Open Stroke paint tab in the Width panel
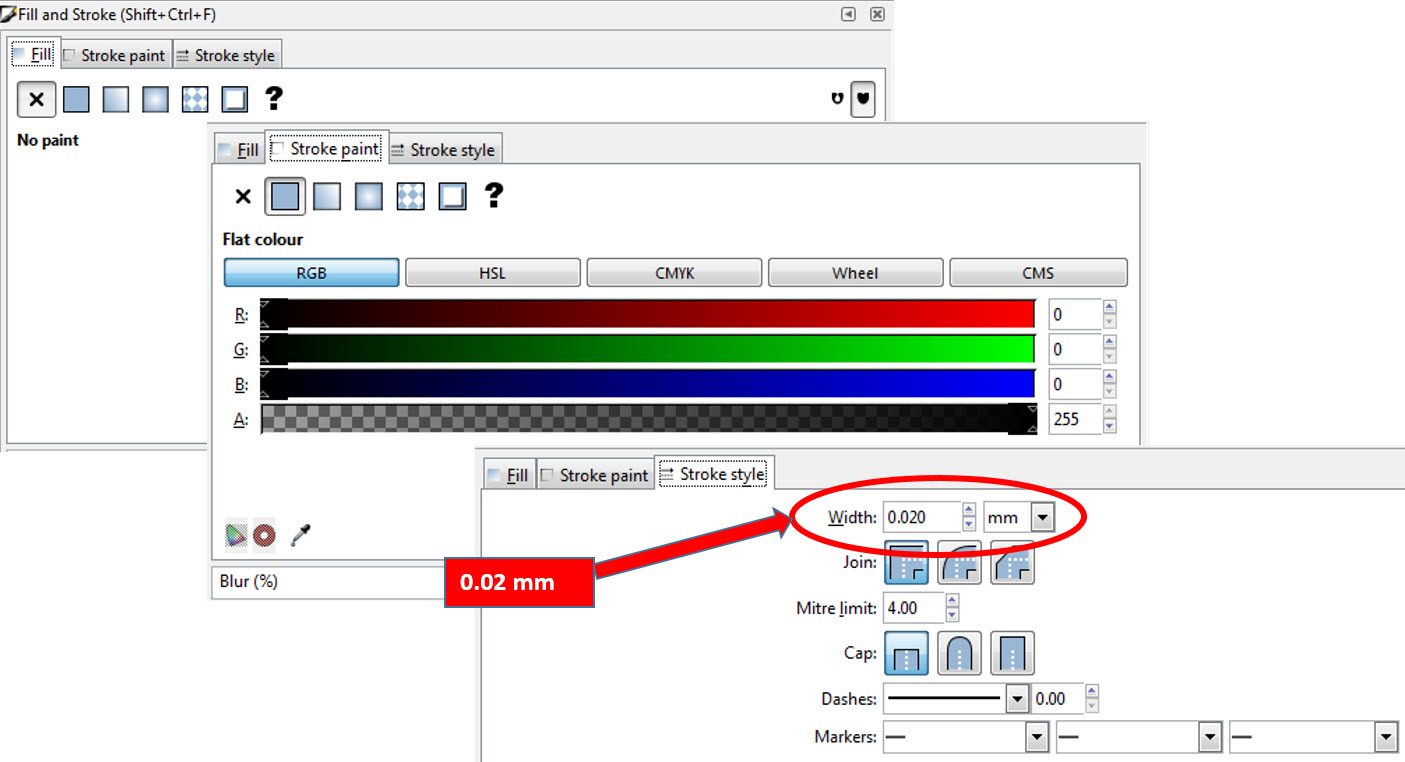This screenshot has width=1405, height=762. pos(594,475)
